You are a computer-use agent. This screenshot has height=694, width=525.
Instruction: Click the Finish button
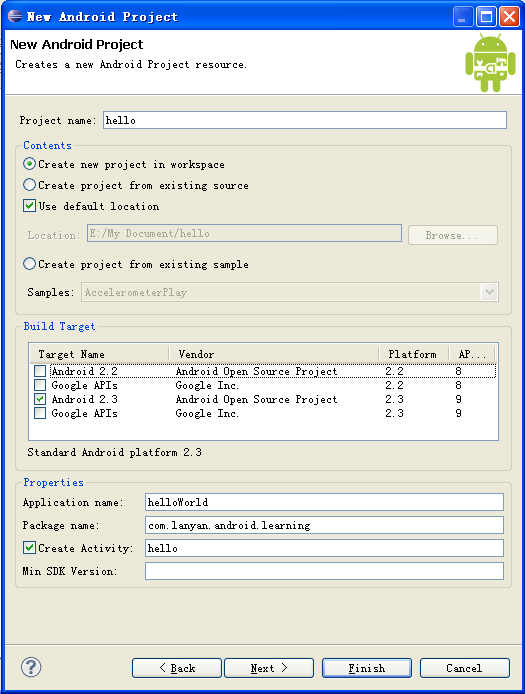(367, 668)
